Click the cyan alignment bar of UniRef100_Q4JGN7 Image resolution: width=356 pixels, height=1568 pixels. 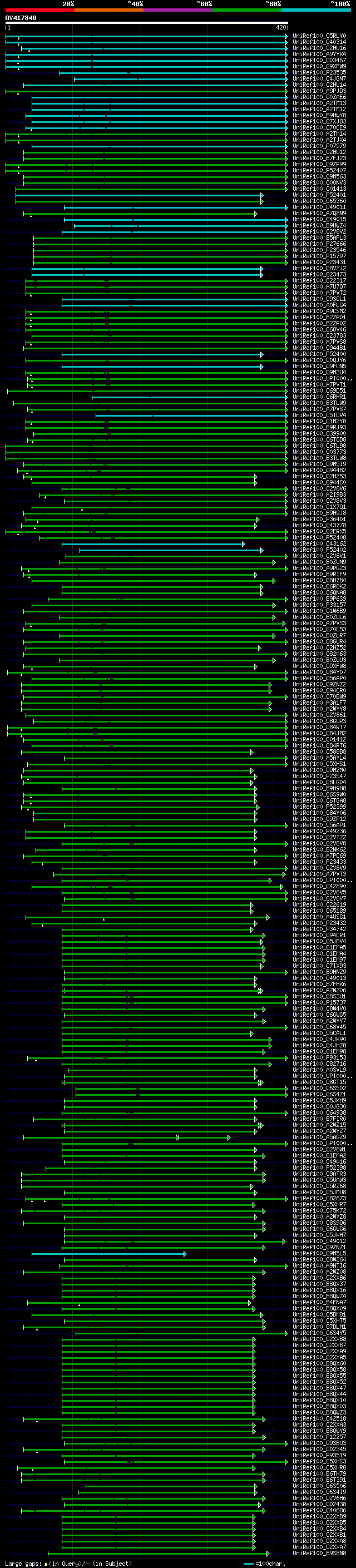pos(181,79)
